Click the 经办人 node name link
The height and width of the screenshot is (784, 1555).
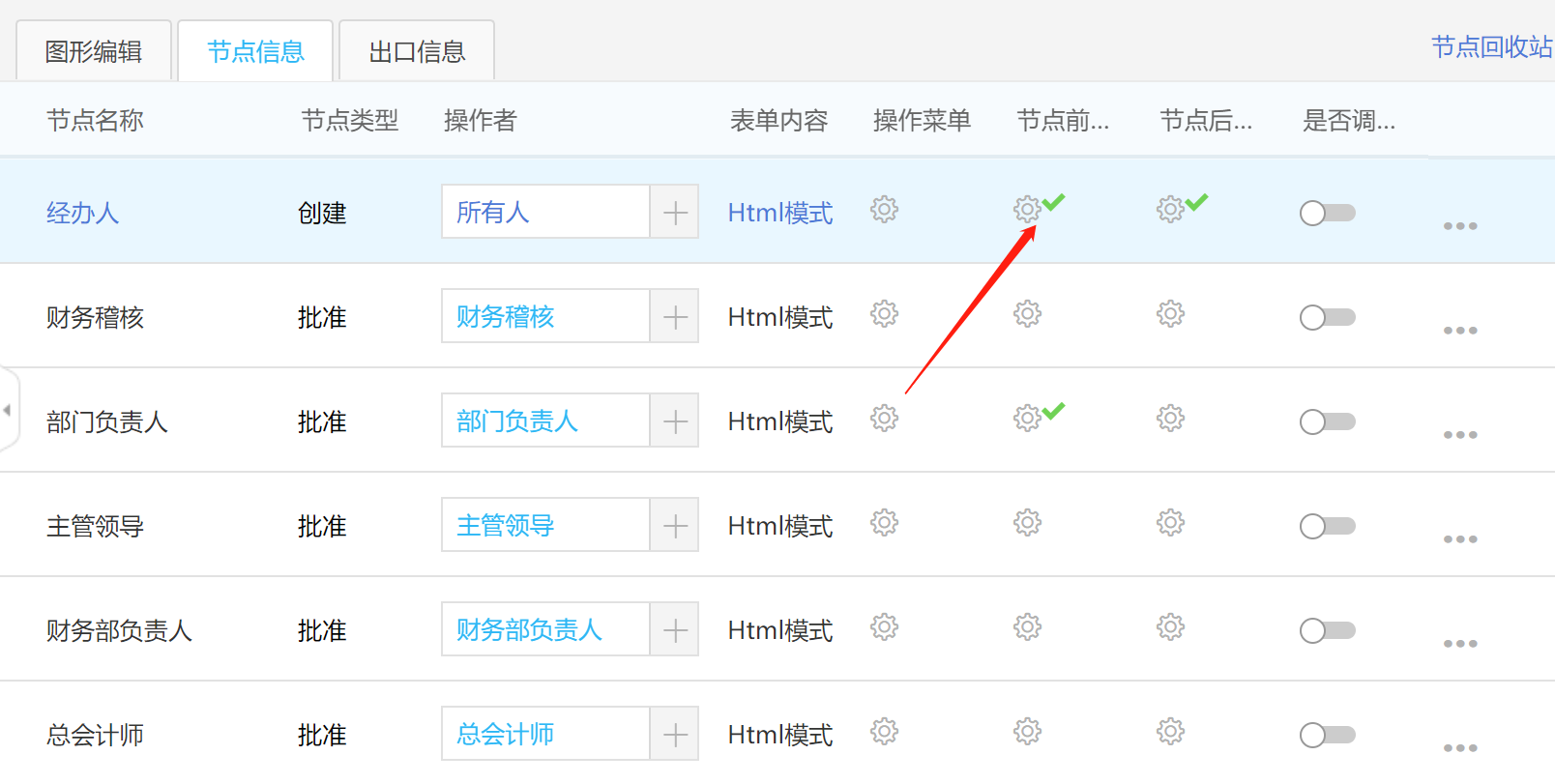[x=82, y=213]
